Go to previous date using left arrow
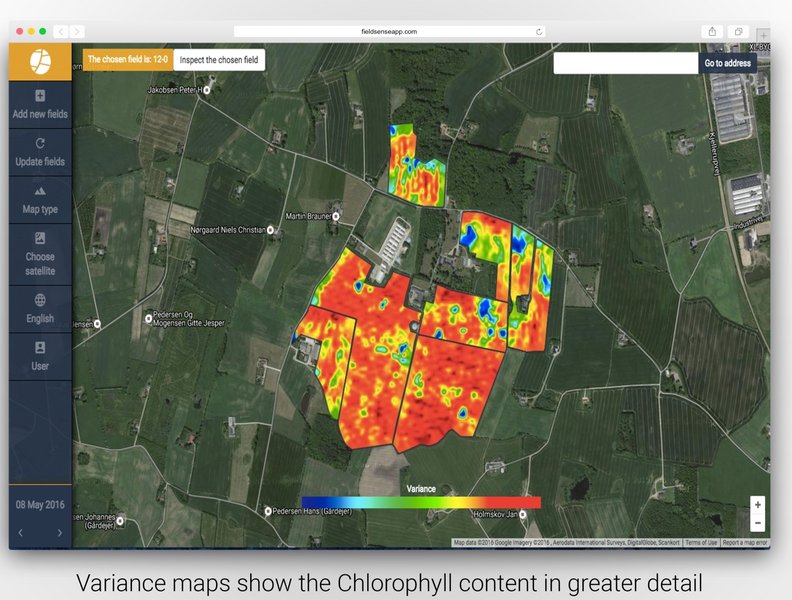 coord(21,533)
